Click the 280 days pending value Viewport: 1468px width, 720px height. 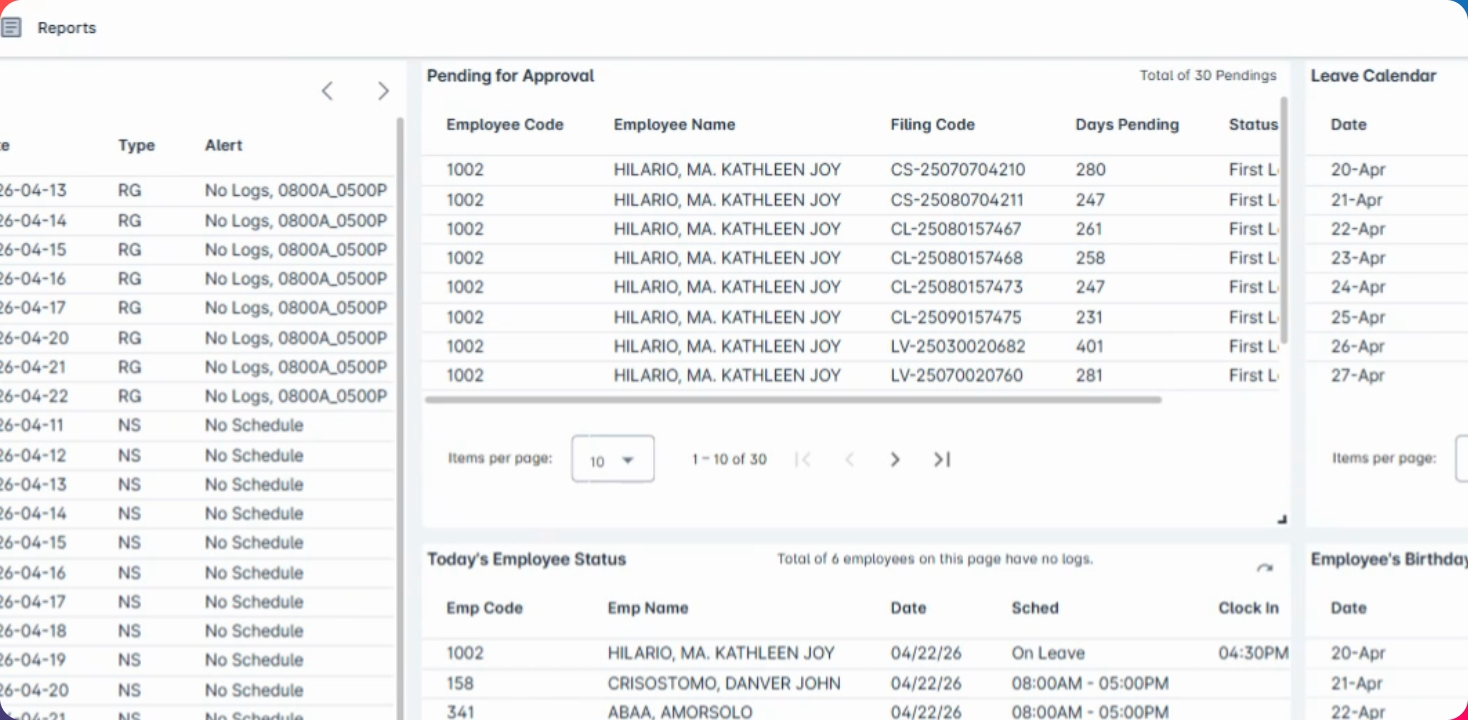[1091, 170]
